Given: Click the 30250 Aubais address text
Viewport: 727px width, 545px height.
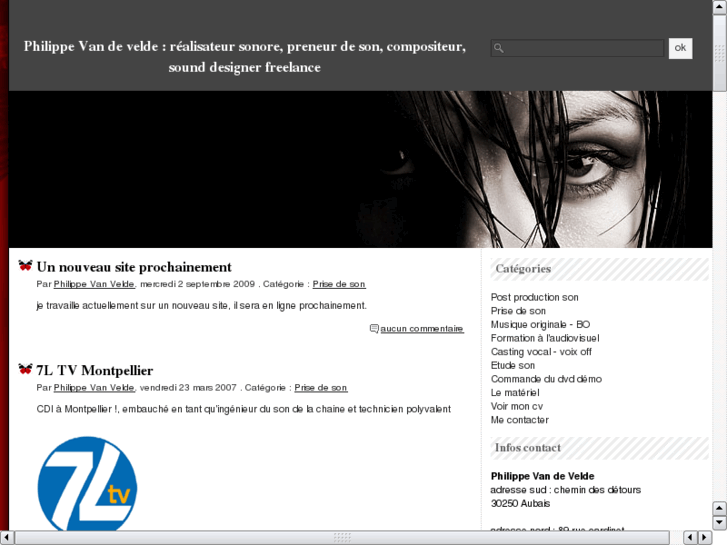Looking at the screenshot, I should pos(520,504).
